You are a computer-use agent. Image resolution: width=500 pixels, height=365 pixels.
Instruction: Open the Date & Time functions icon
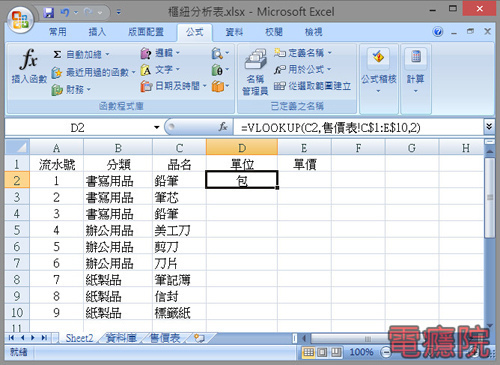coord(146,86)
